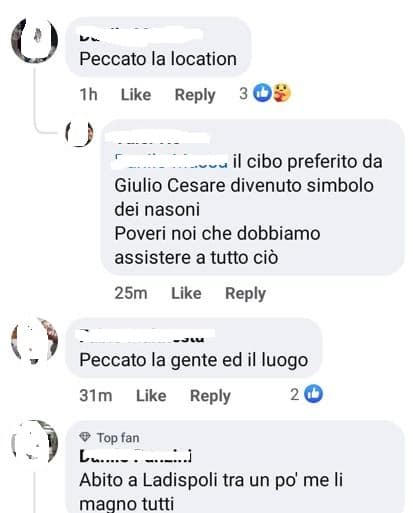Click the Top fan diamond badge icon
Screen dimensions: 413x513
click(85, 437)
